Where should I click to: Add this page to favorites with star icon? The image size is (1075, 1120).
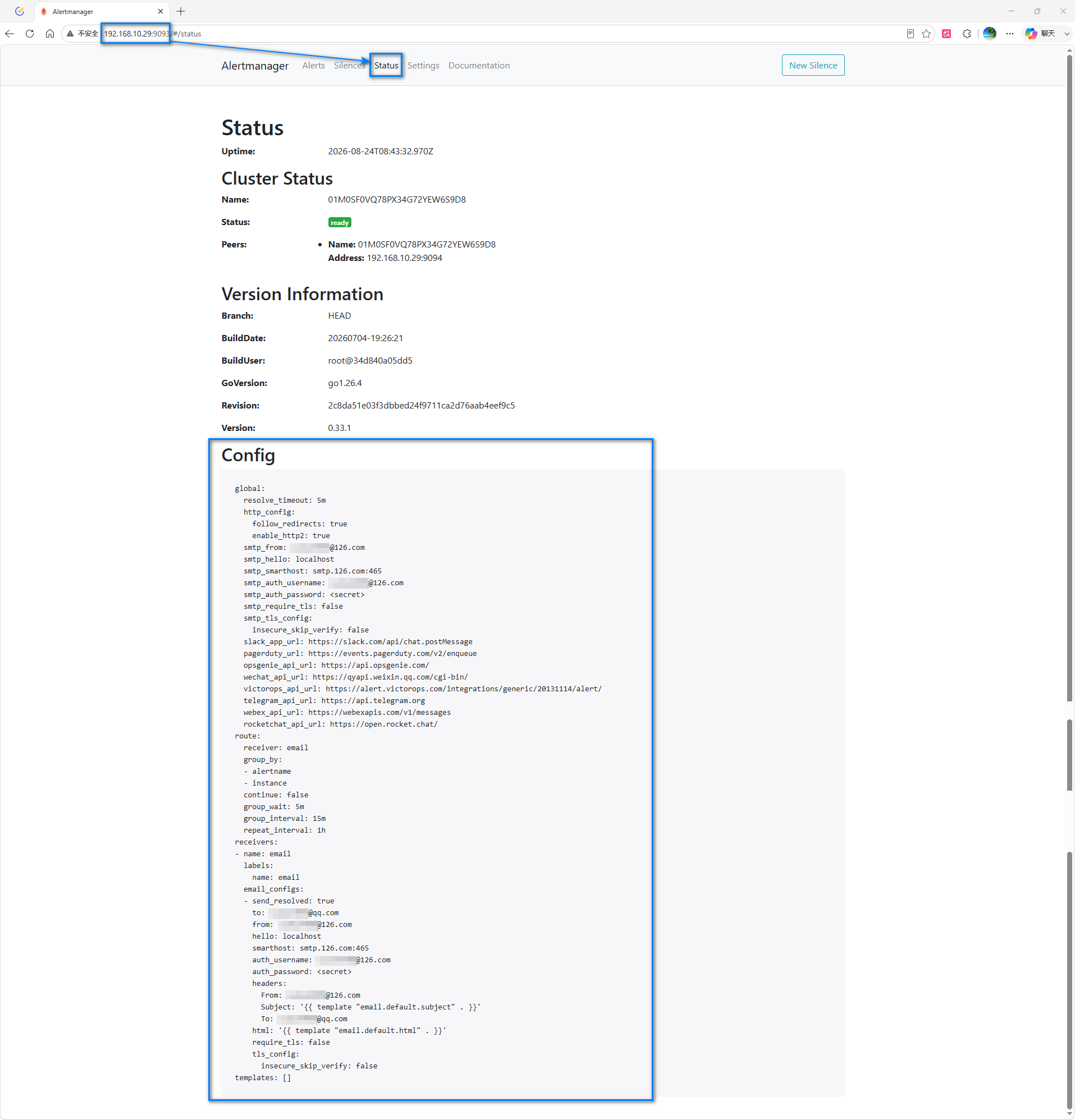pyautogui.click(x=926, y=34)
